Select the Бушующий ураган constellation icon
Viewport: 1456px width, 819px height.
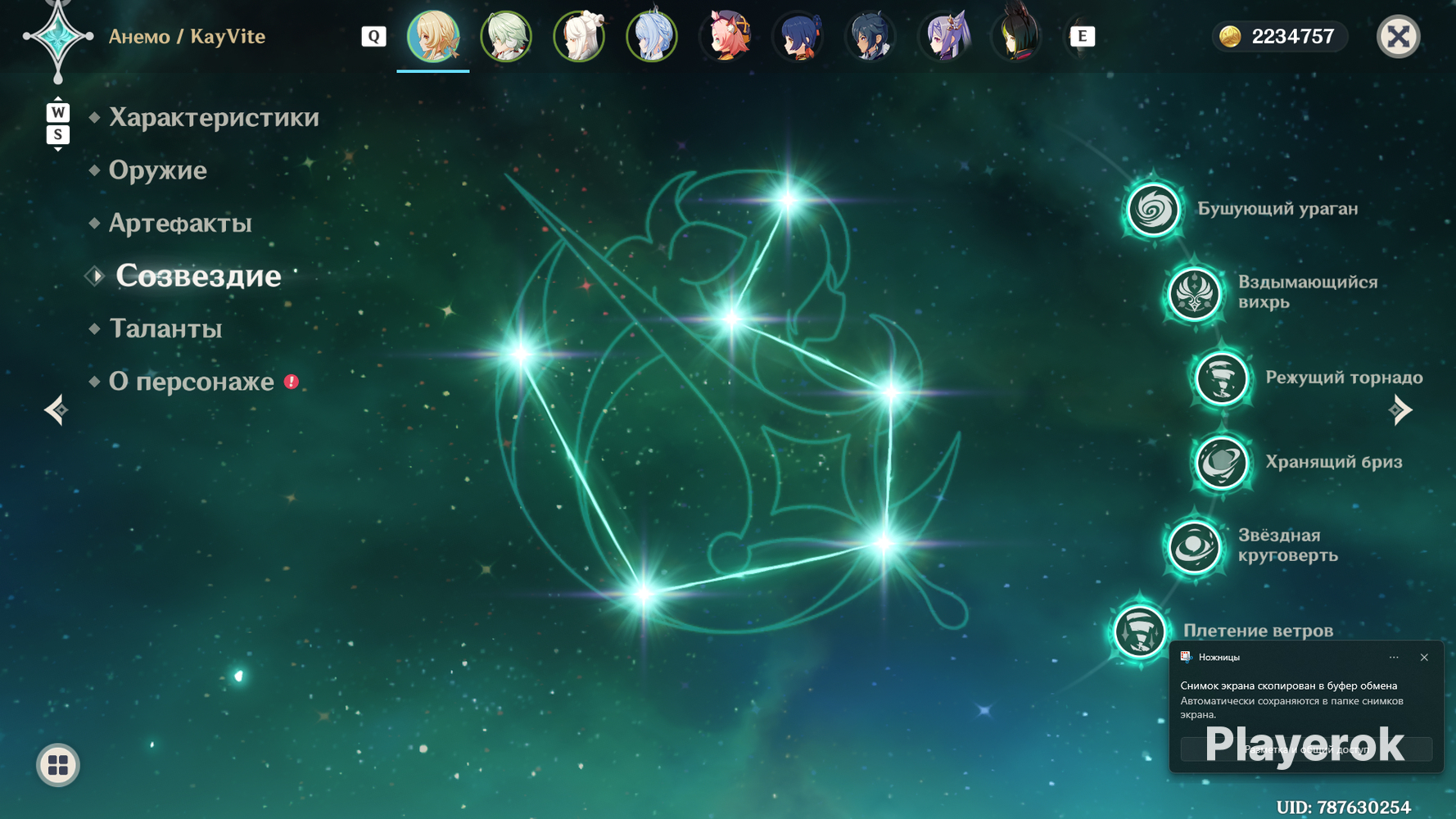coord(1153,210)
